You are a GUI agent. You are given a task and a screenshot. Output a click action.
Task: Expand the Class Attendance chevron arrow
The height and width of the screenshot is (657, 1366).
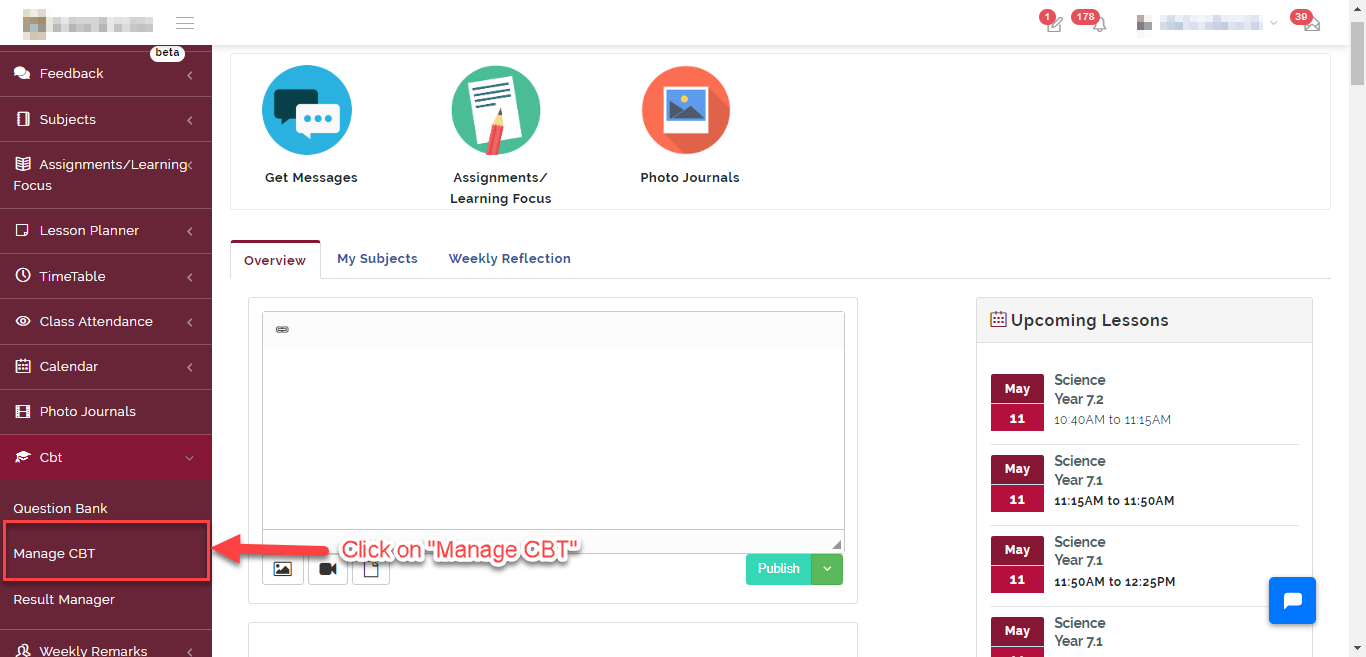189,322
